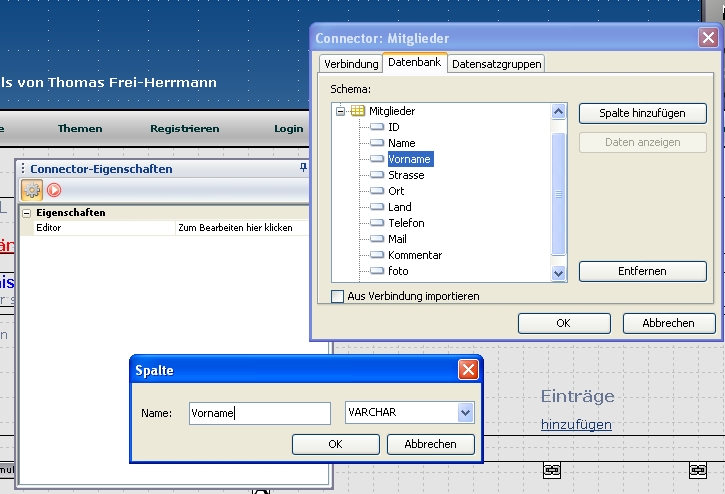Click the column icon beside Kommentar

(377, 255)
